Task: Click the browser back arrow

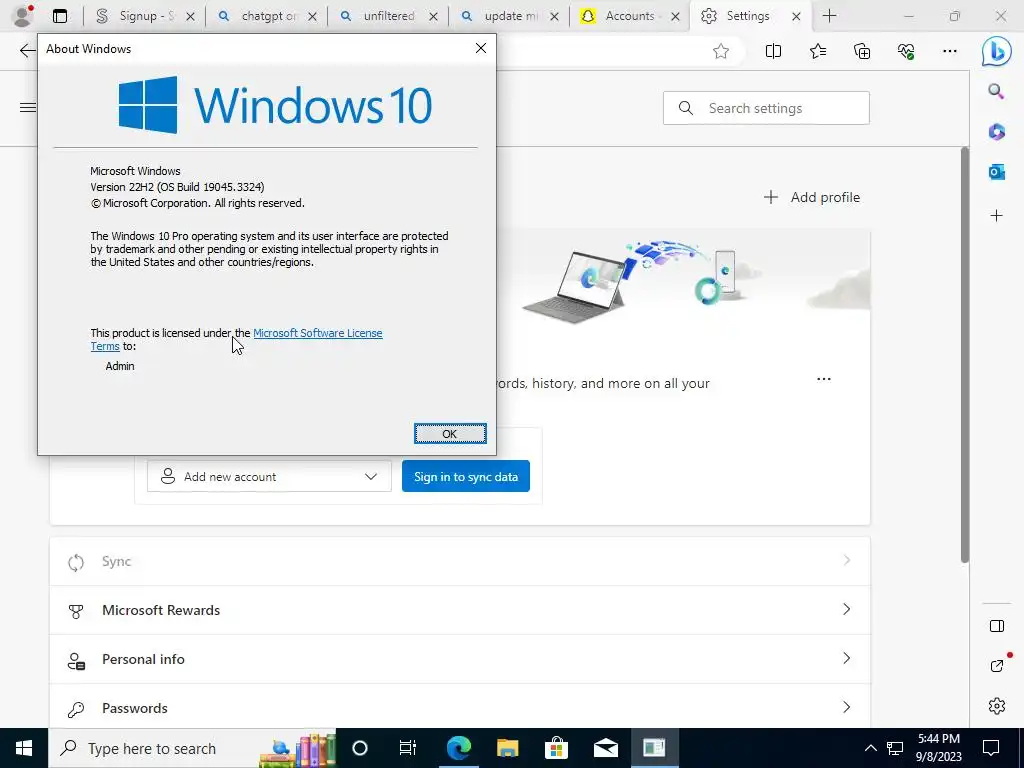Action: pos(27,51)
